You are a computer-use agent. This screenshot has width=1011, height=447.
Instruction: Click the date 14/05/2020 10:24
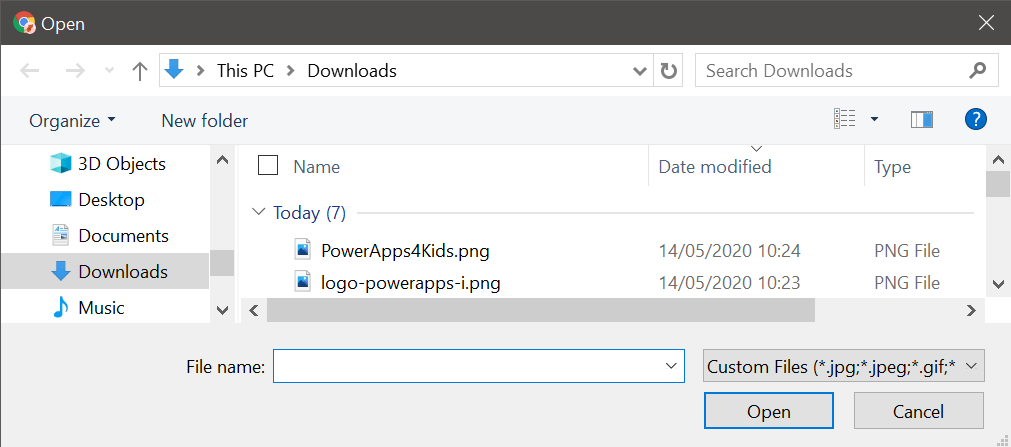coord(729,250)
